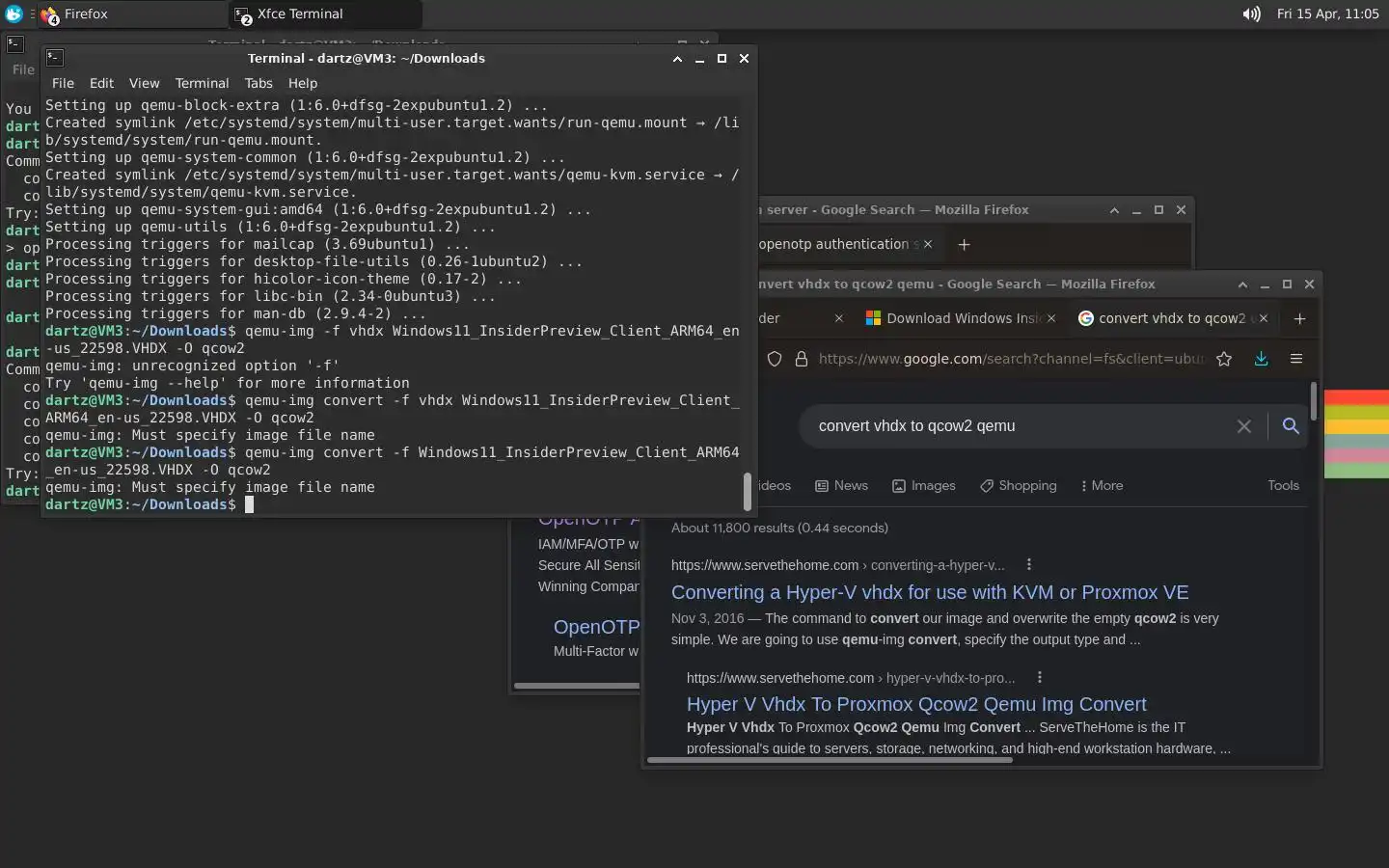Click the front Firefox vertical scrollbar handle
1389x868 pixels.
1313,400
